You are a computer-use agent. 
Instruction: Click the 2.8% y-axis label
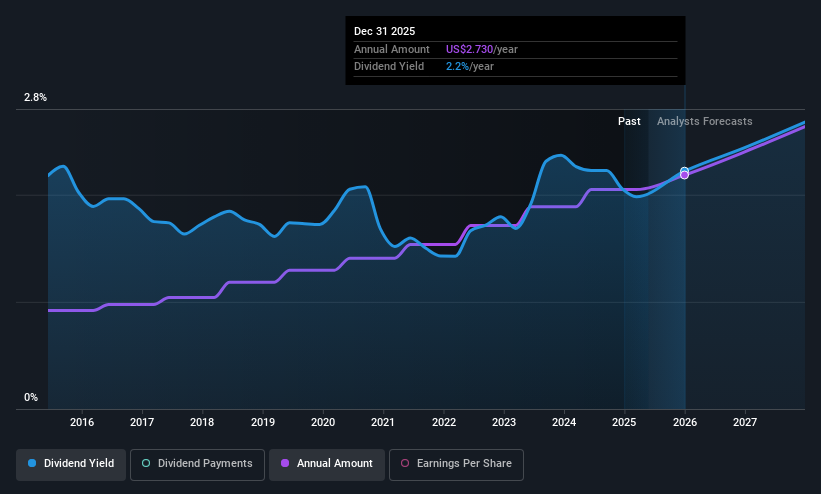coord(35,97)
